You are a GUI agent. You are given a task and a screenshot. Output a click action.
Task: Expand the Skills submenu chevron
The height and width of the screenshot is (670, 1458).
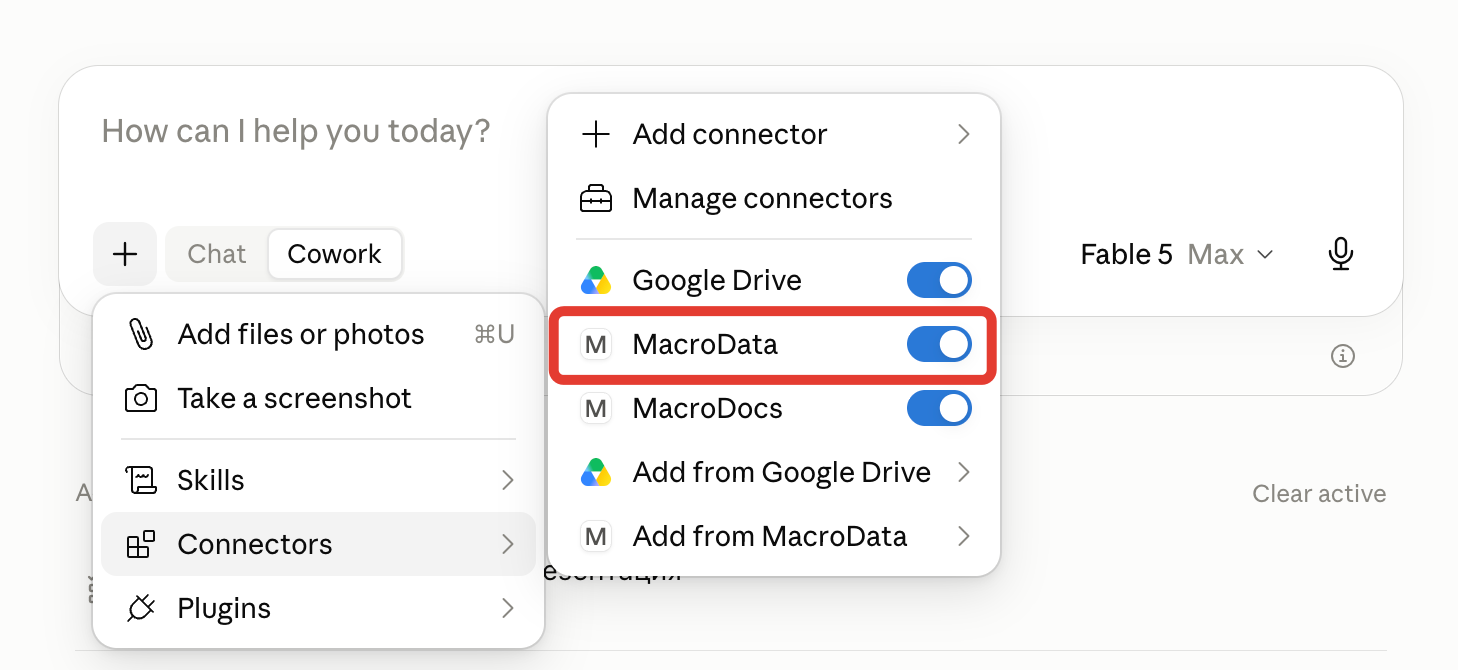pos(508,480)
